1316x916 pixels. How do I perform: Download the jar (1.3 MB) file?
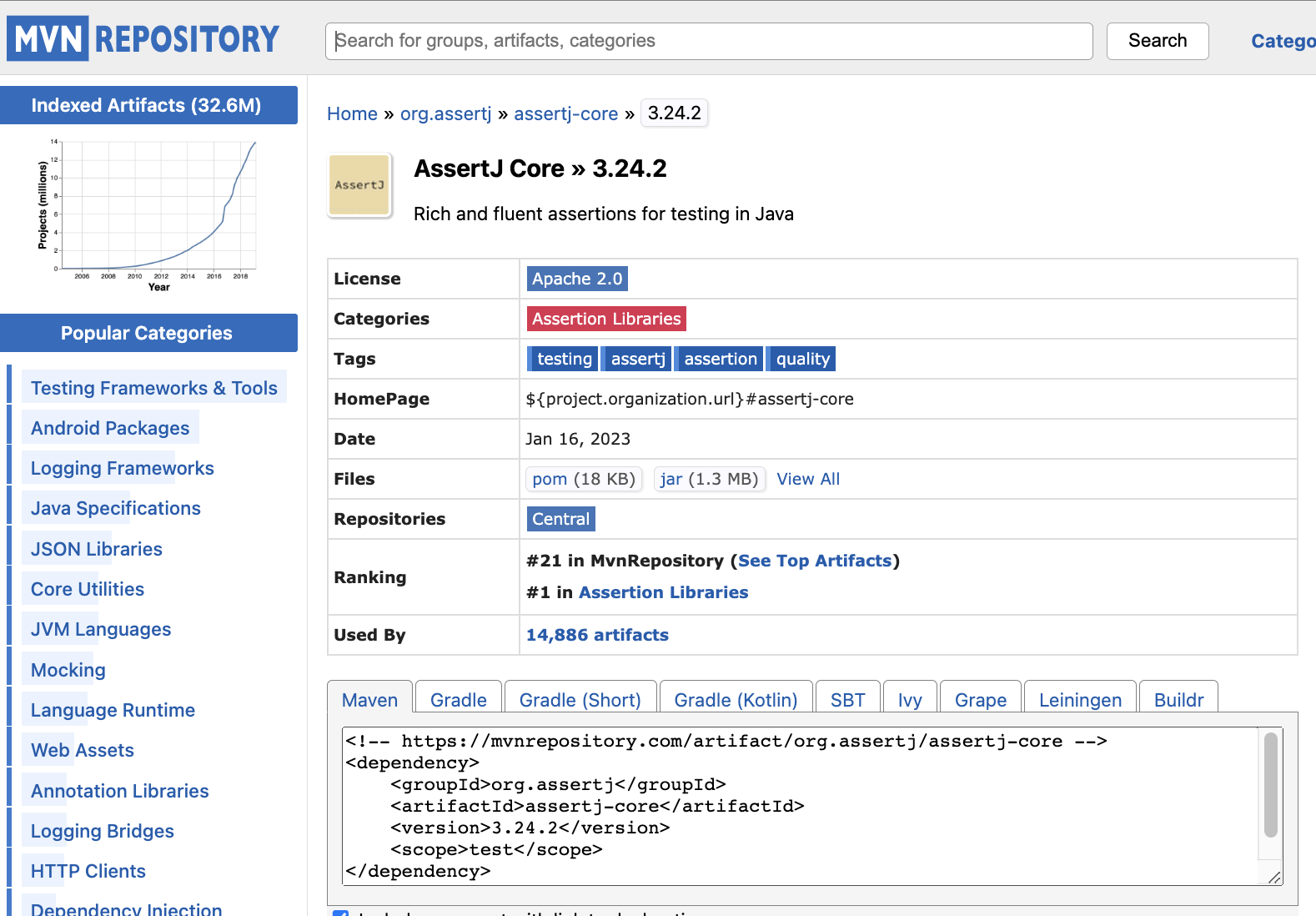(709, 479)
